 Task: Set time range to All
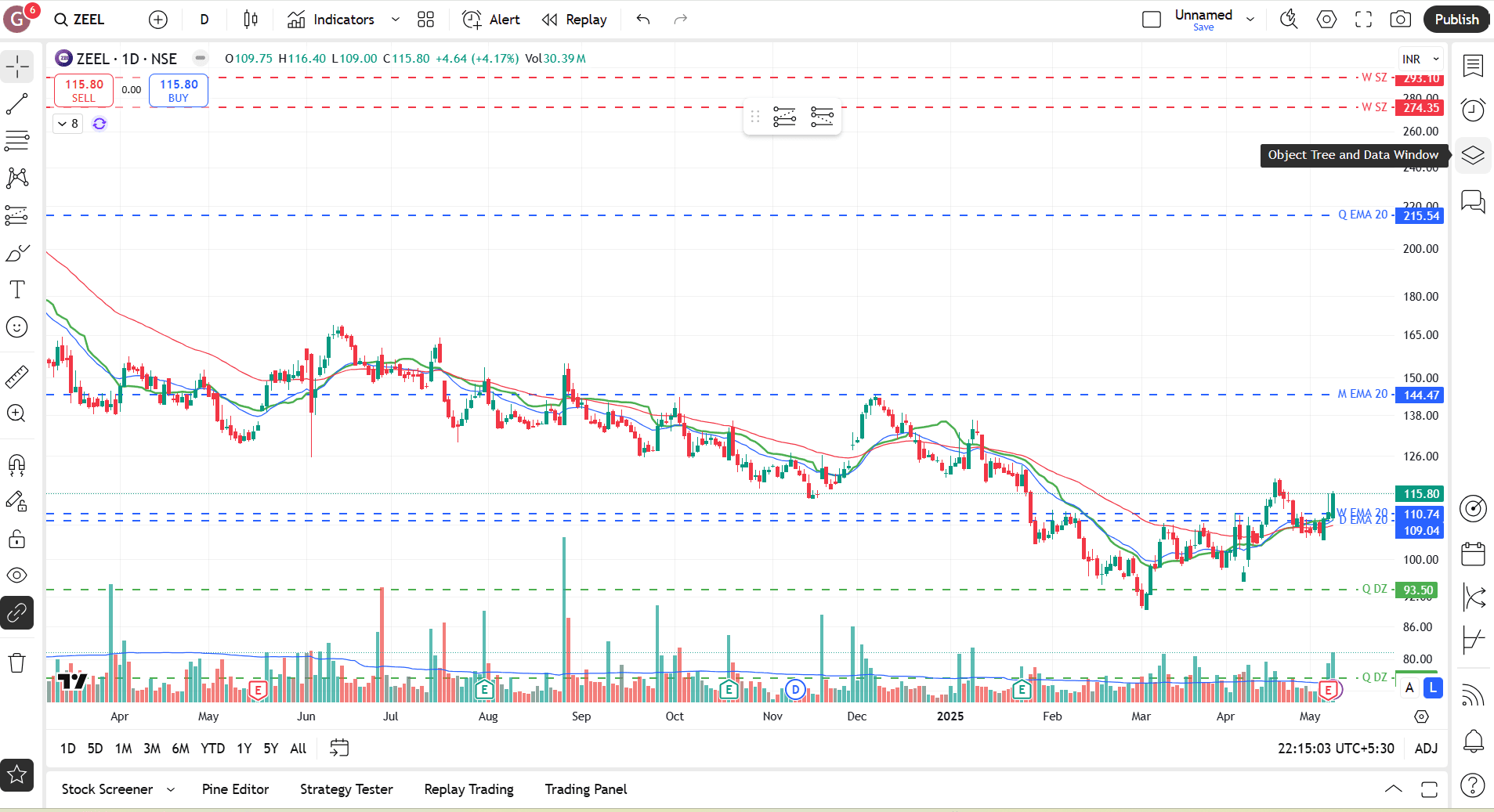click(298, 749)
